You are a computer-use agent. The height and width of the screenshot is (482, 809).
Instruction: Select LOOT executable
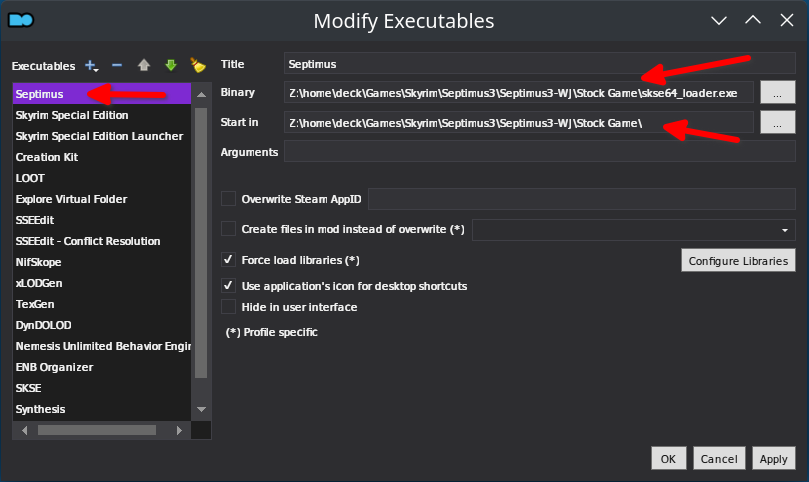point(102,178)
